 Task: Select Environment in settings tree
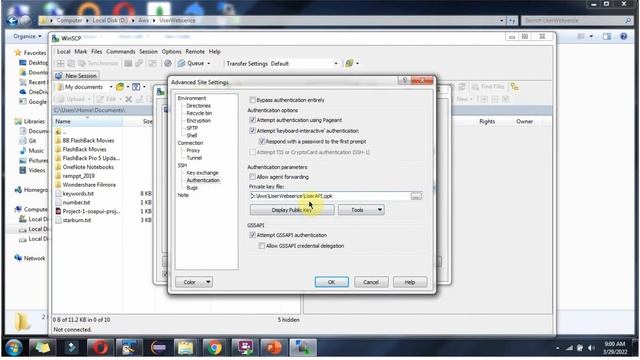tap(192, 98)
